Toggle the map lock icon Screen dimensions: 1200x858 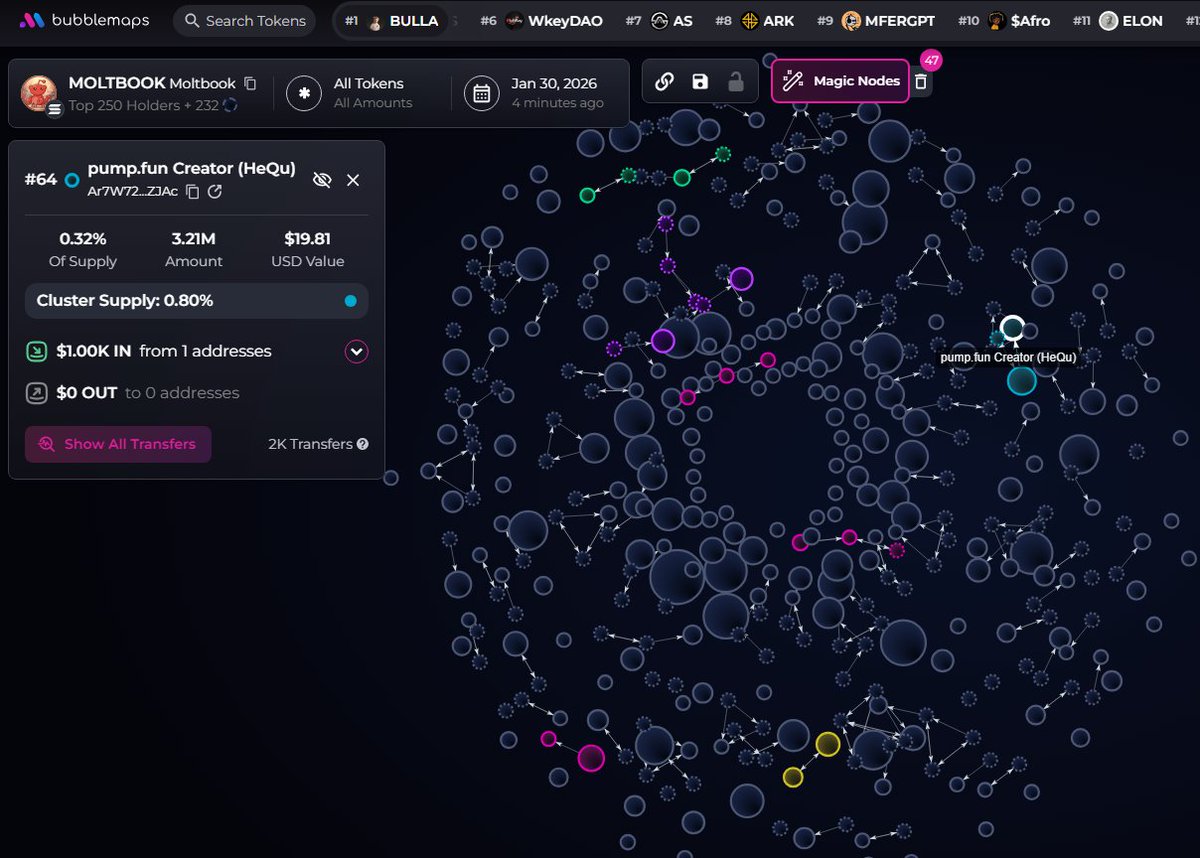(736, 81)
